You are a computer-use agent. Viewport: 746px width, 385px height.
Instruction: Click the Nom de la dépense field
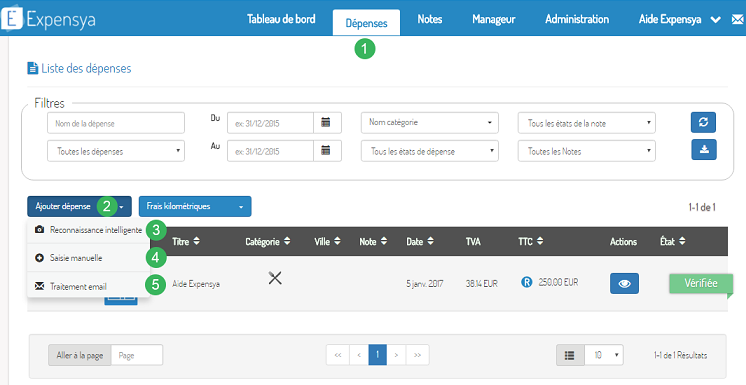[116, 123]
